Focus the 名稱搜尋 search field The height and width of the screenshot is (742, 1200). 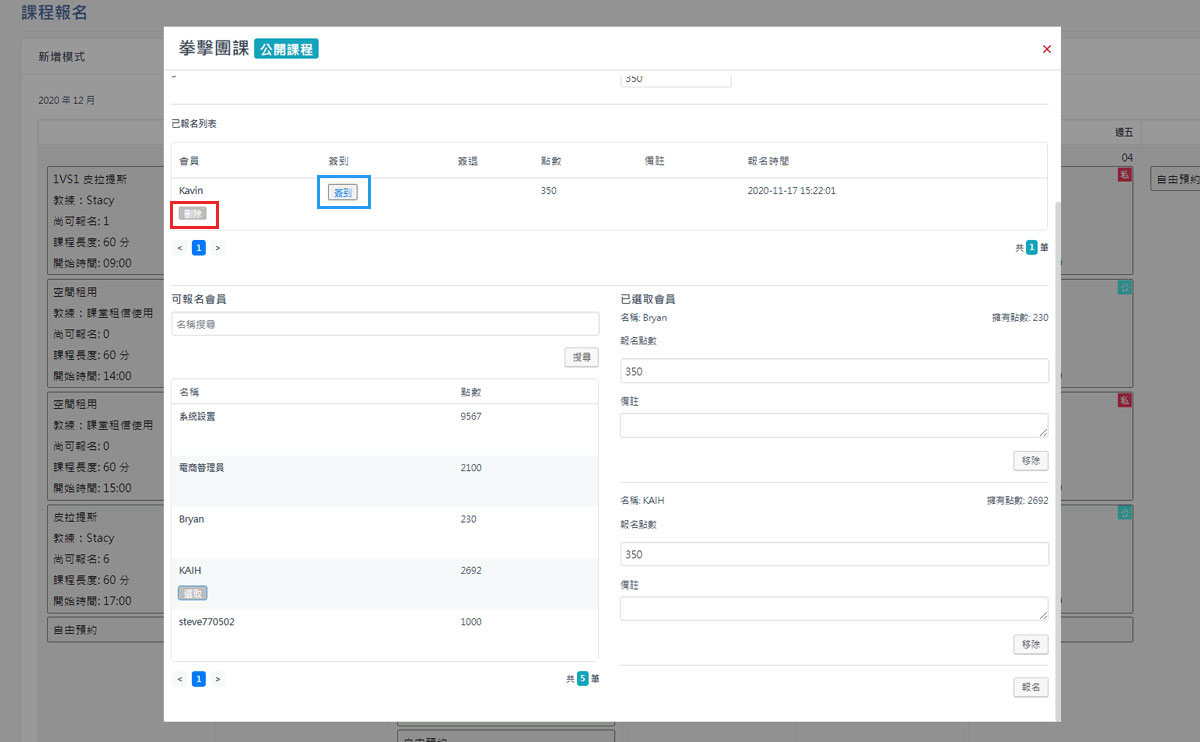(x=385, y=324)
